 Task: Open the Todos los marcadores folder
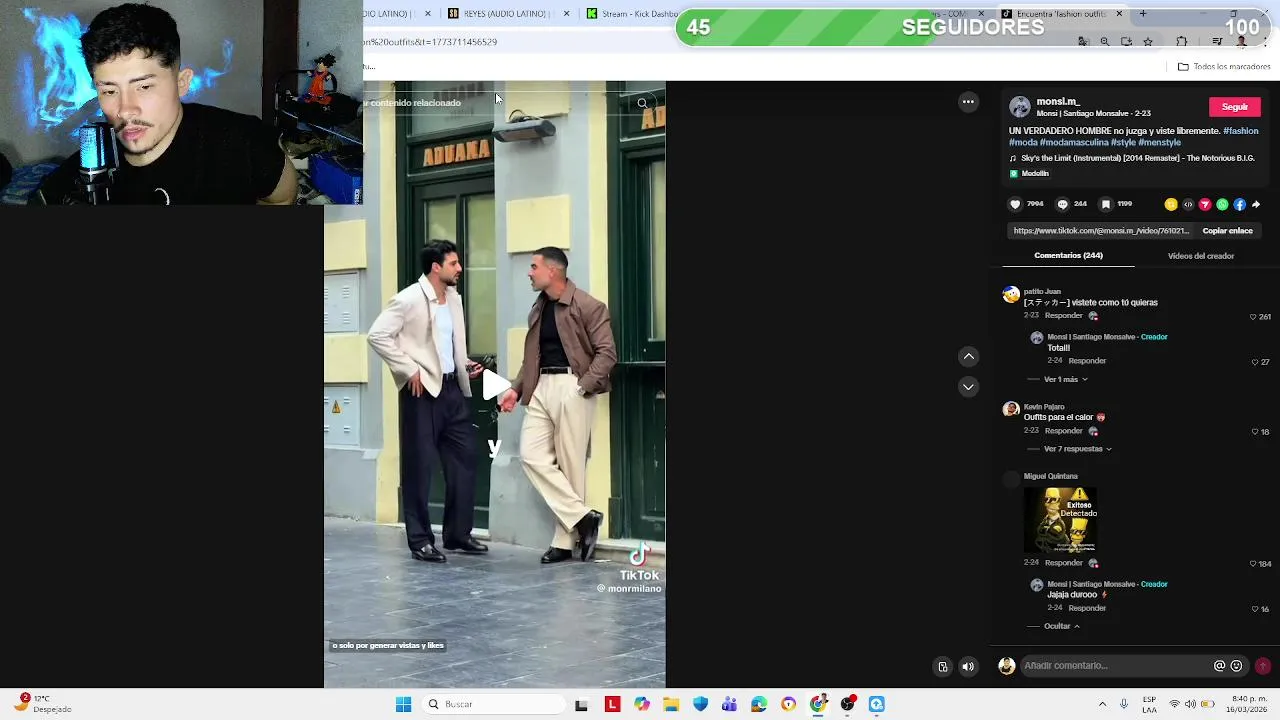[1224, 67]
